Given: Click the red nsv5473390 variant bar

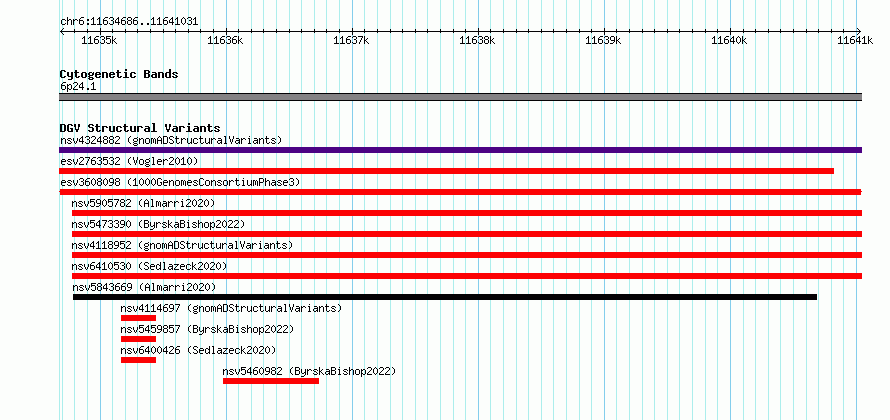Looking at the screenshot, I should [467, 234].
